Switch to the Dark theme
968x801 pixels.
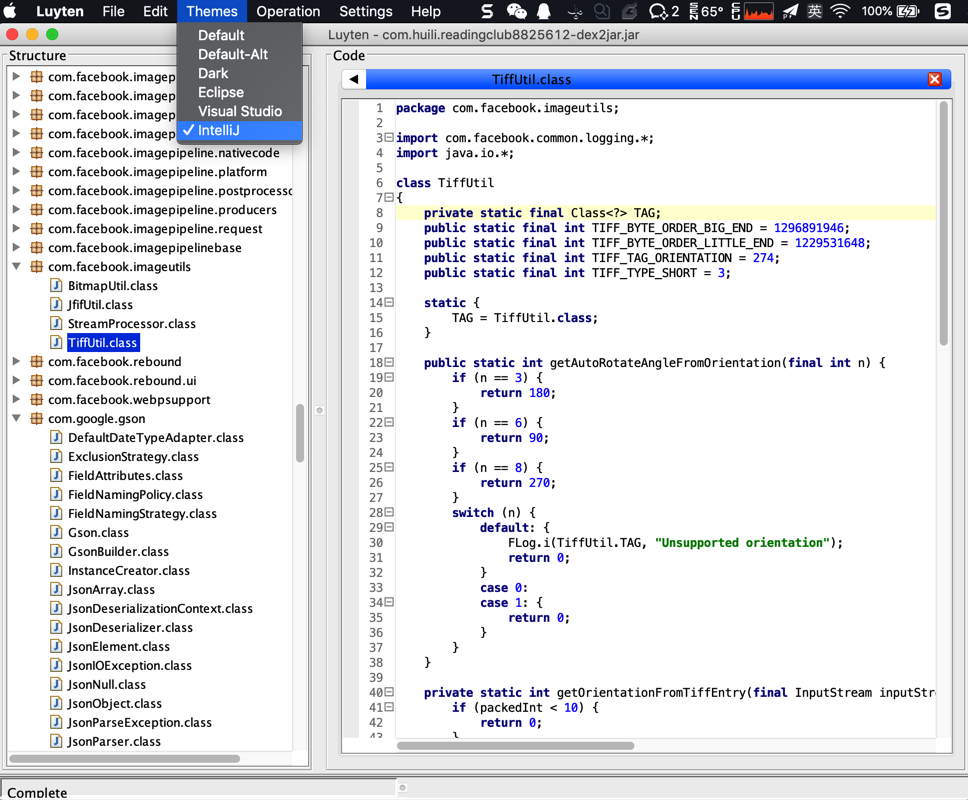(240, 73)
